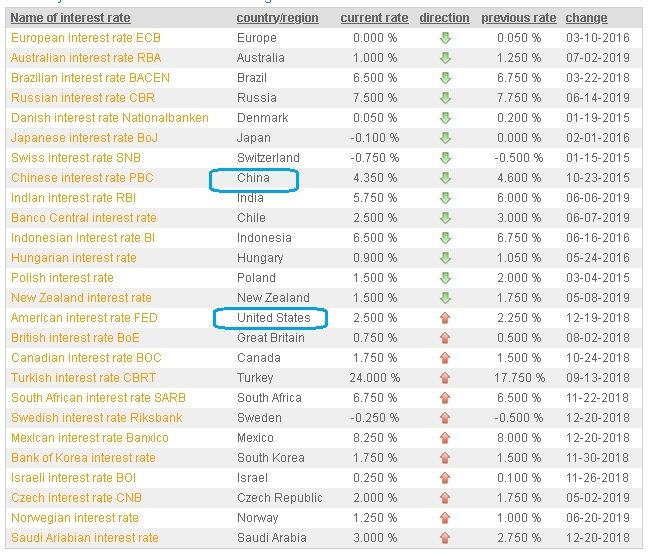Screen dimensions: 648x553
Task: Click Brazil's green down direction arrow
Action: 445,78
